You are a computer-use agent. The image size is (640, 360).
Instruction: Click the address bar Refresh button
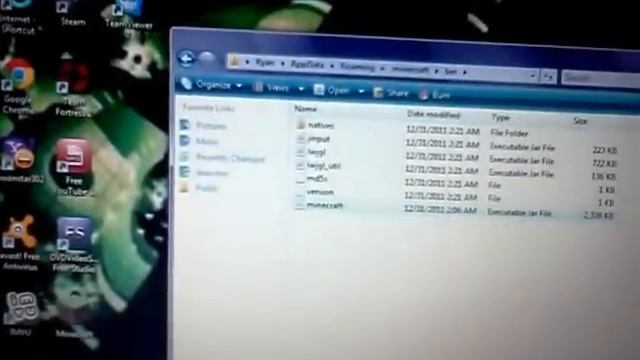(x=548, y=77)
